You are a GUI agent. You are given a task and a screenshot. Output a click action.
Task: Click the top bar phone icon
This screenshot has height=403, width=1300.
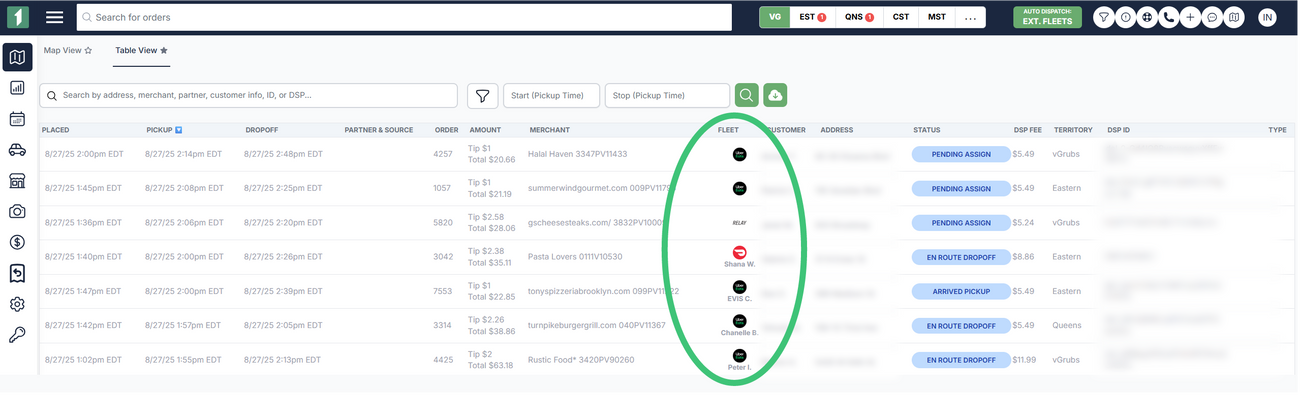click(x=1167, y=17)
